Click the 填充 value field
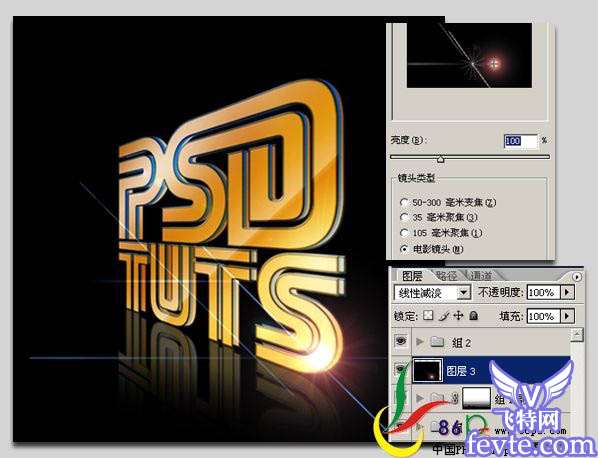 pos(543,316)
